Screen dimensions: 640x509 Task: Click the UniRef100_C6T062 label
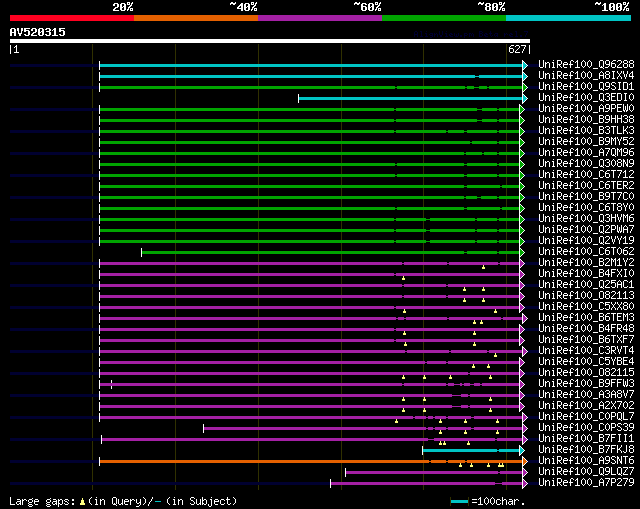tap(586, 252)
